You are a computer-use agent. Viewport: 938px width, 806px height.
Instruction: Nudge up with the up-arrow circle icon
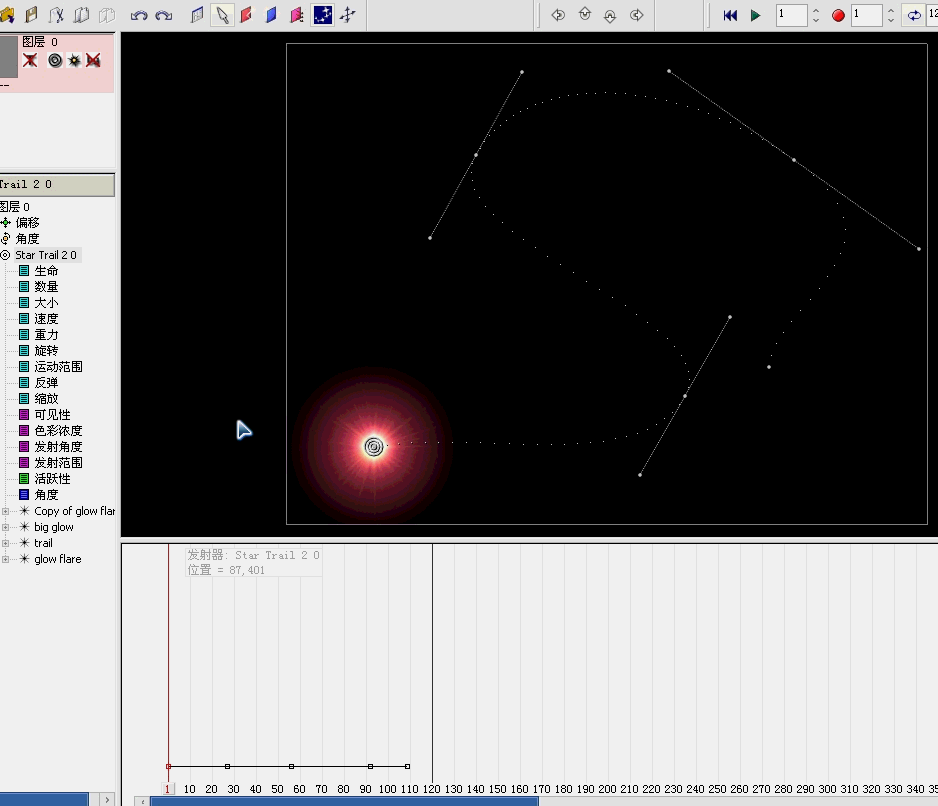click(x=585, y=14)
